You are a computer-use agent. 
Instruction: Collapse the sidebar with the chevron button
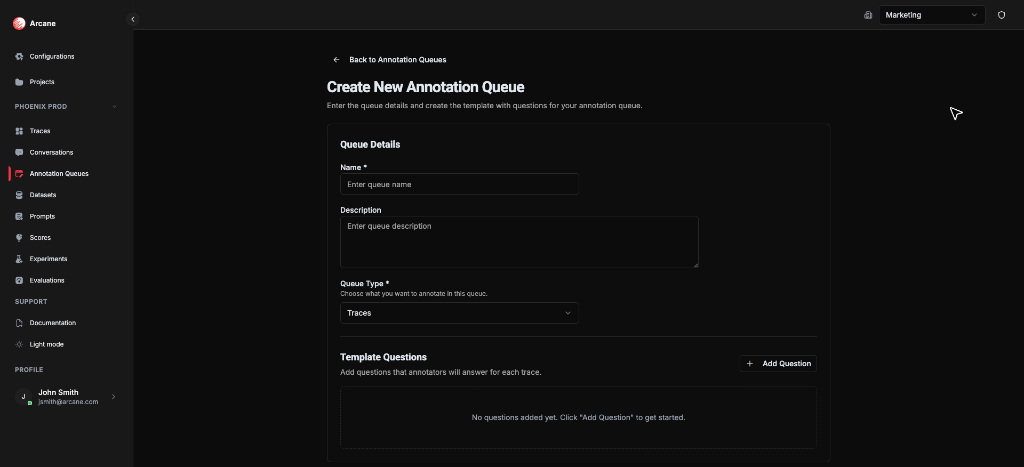[133, 20]
